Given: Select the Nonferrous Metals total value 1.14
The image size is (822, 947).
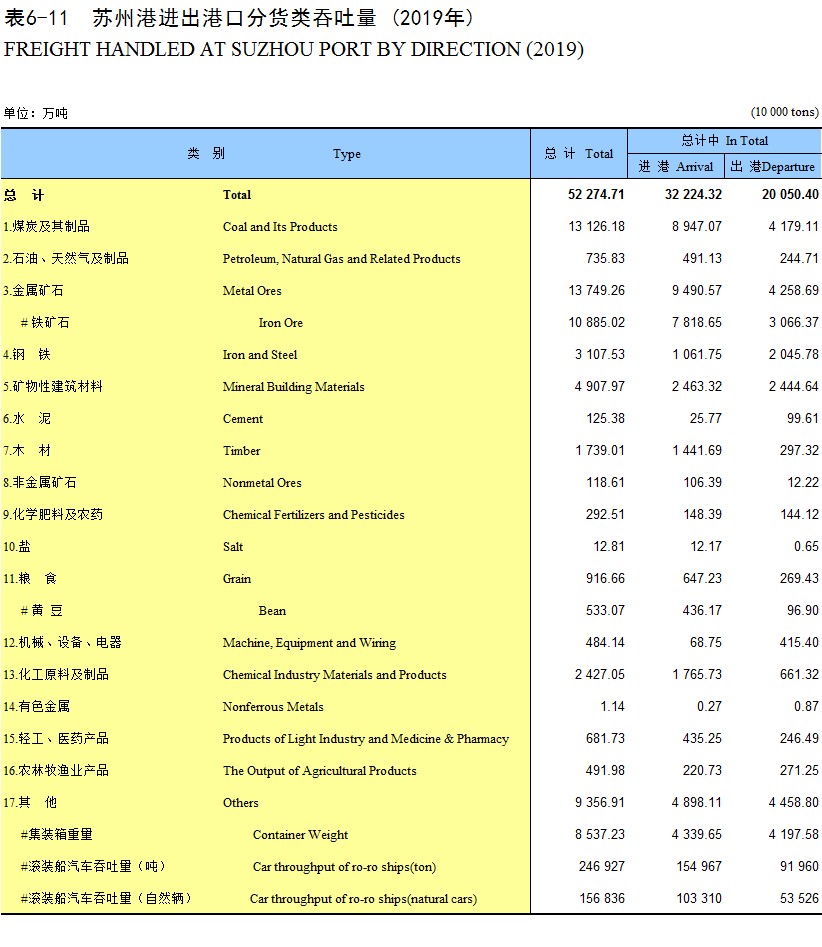Looking at the screenshot, I should coord(612,706).
